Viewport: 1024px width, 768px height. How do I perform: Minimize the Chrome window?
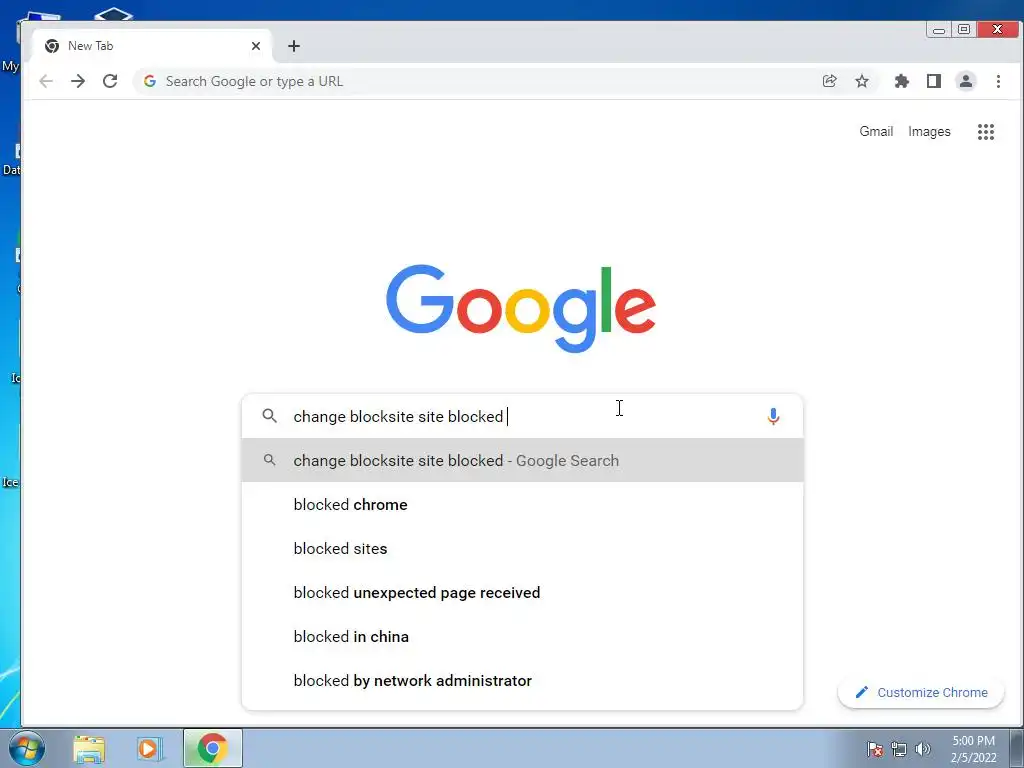(x=939, y=29)
